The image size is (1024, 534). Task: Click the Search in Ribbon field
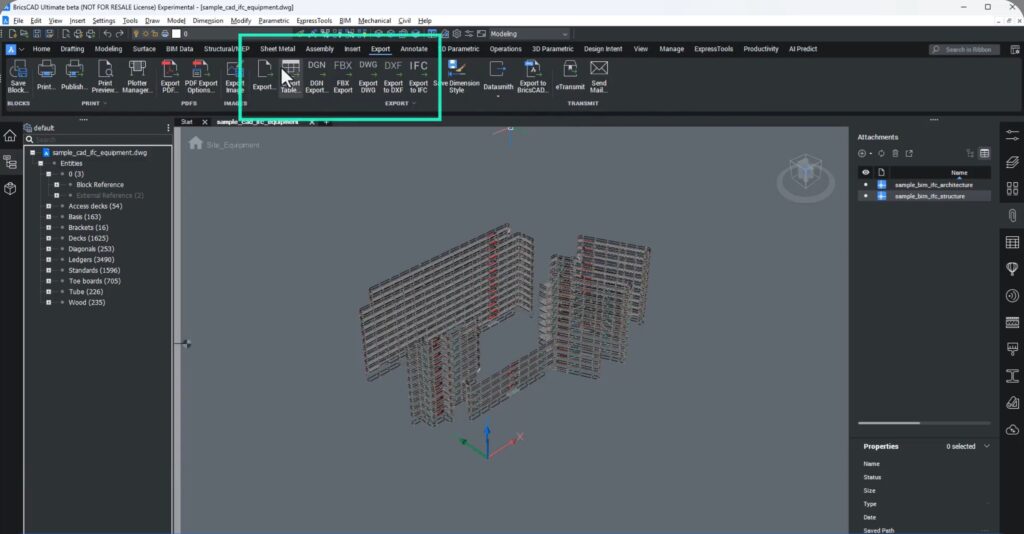[964, 50]
